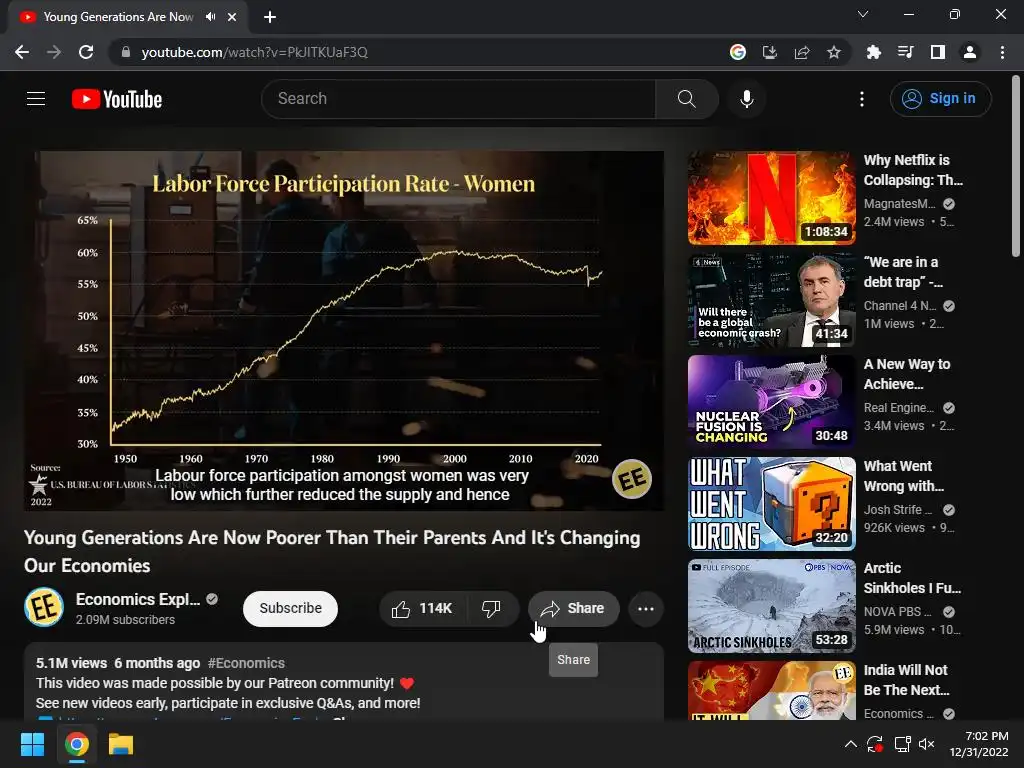Click the magnifier search button

(686, 99)
